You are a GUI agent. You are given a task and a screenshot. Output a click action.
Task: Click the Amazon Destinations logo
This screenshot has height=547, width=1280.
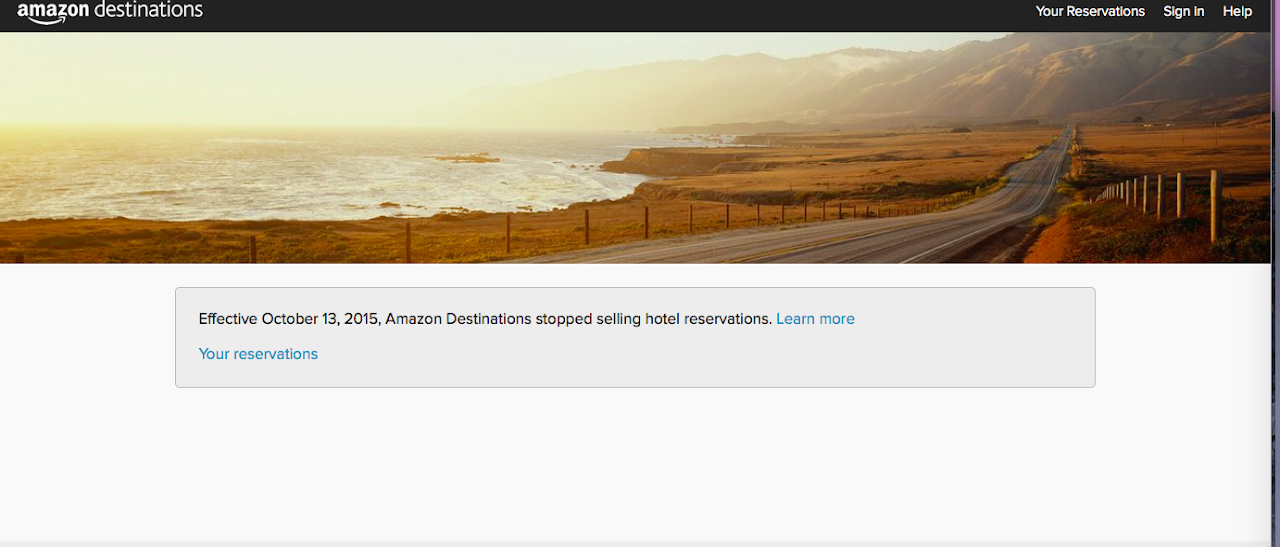point(110,11)
